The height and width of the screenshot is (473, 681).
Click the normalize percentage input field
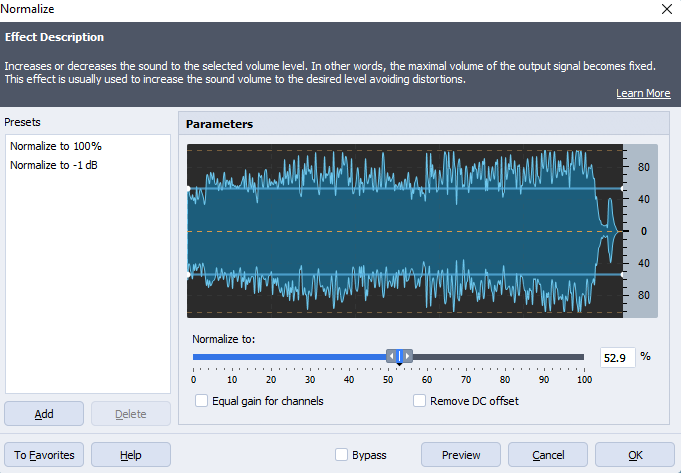tap(616, 356)
